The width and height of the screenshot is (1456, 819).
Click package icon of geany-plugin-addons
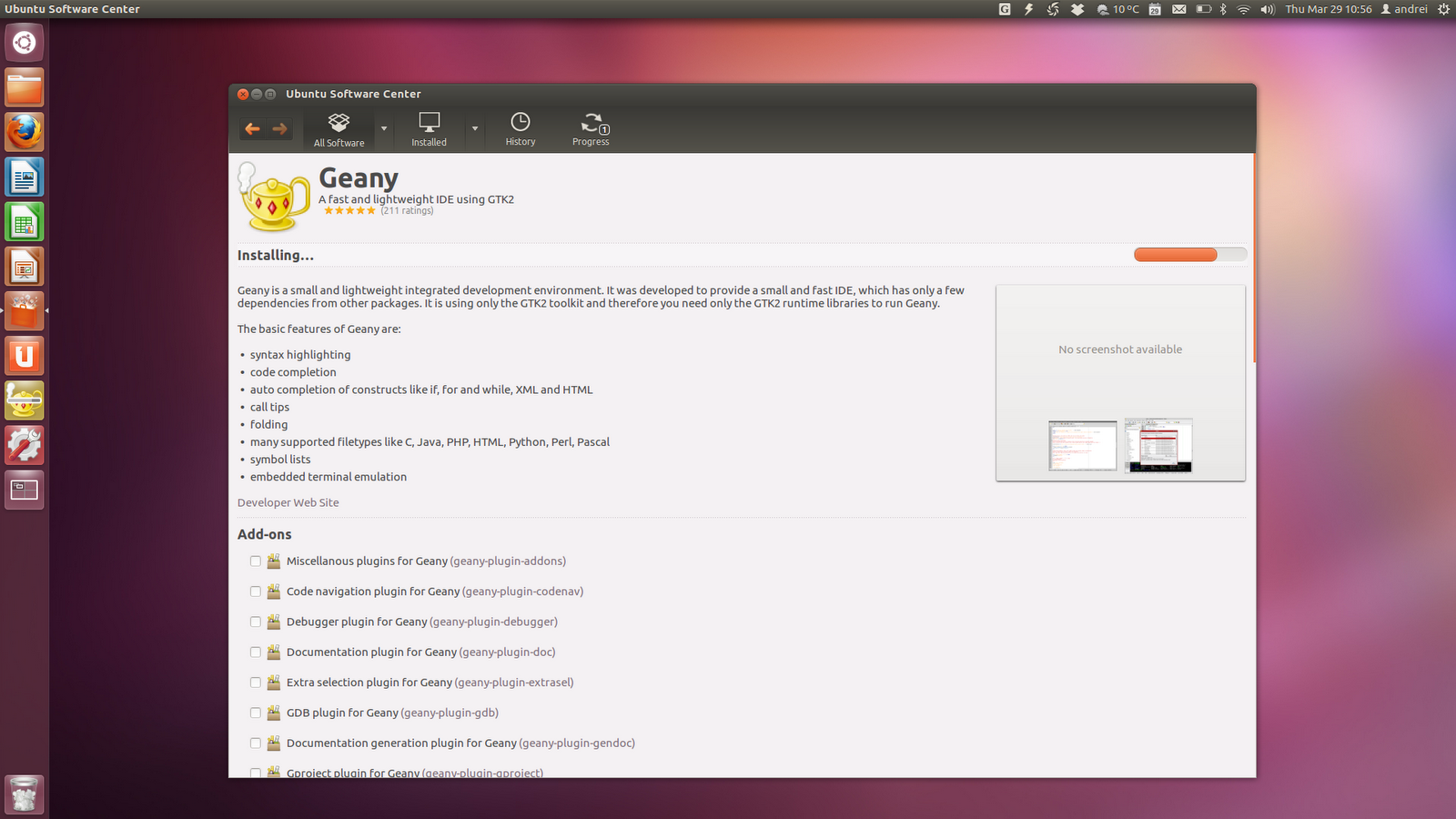click(274, 561)
